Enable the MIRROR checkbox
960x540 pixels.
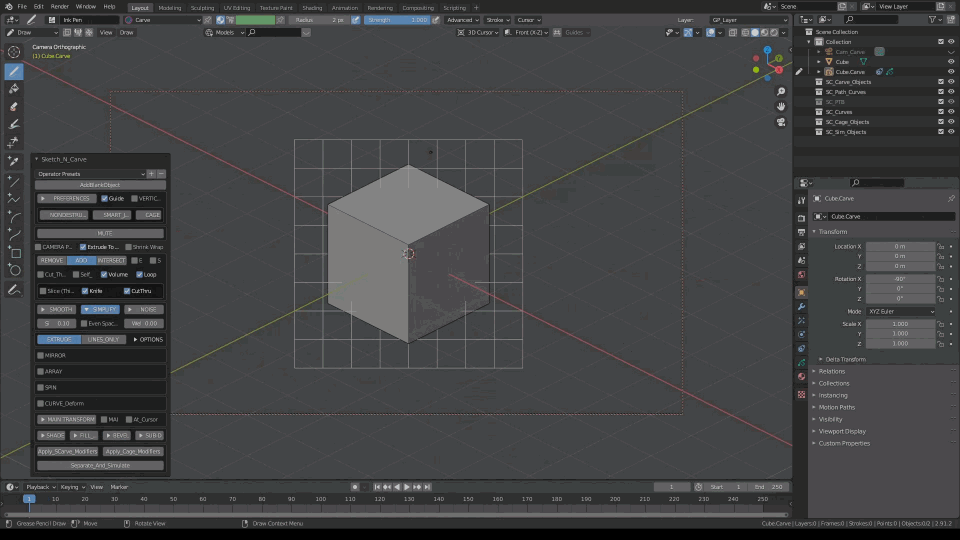click(x=41, y=355)
